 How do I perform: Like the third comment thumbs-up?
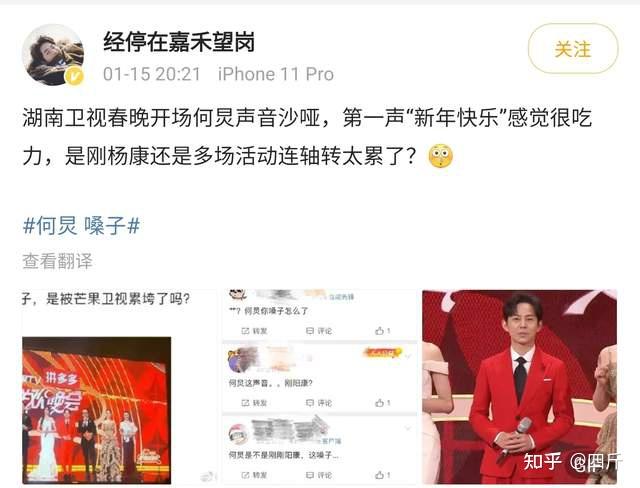pyautogui.click(x=383, y=475)
